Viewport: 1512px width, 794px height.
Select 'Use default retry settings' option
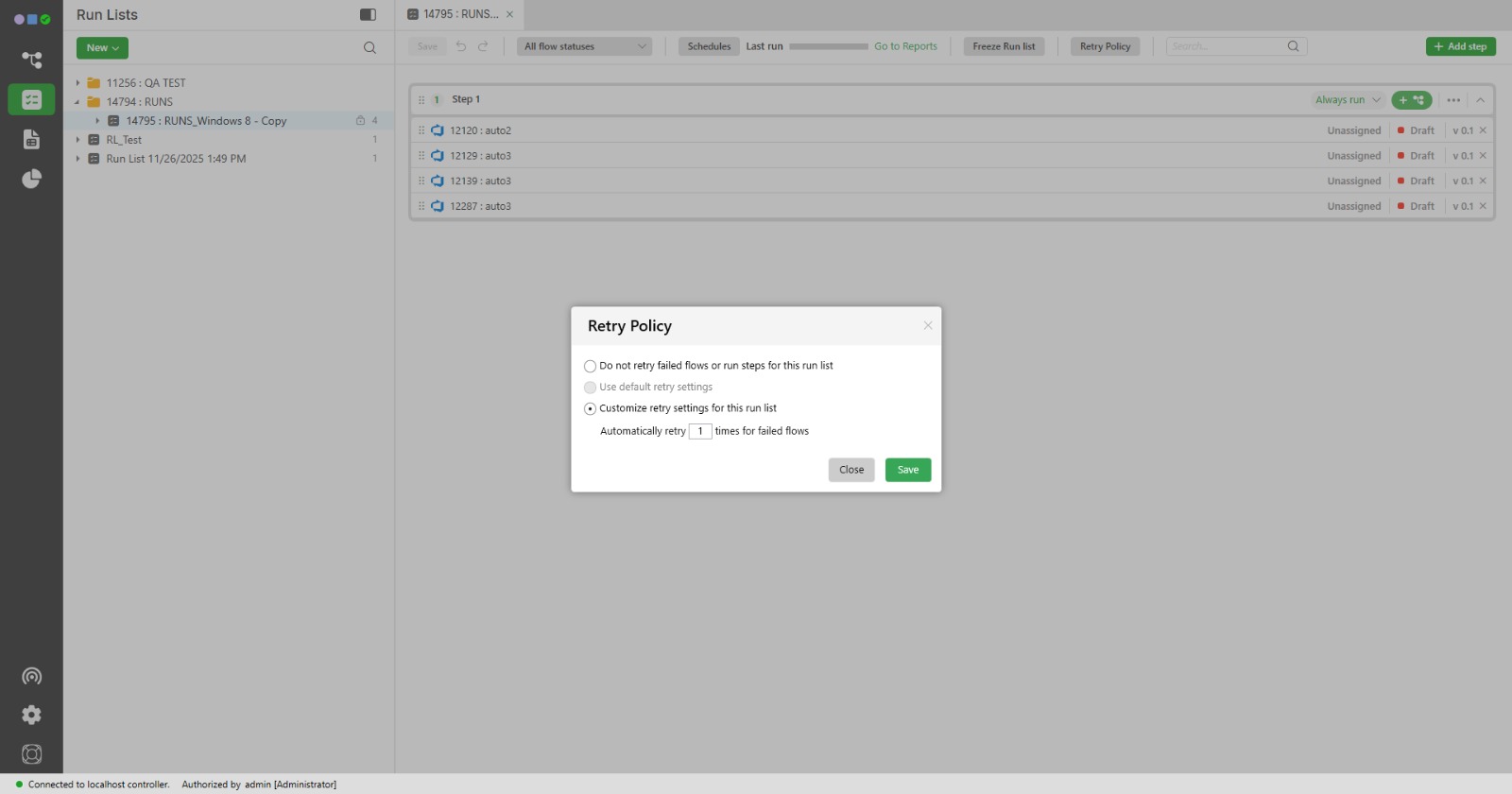[591, 388]
